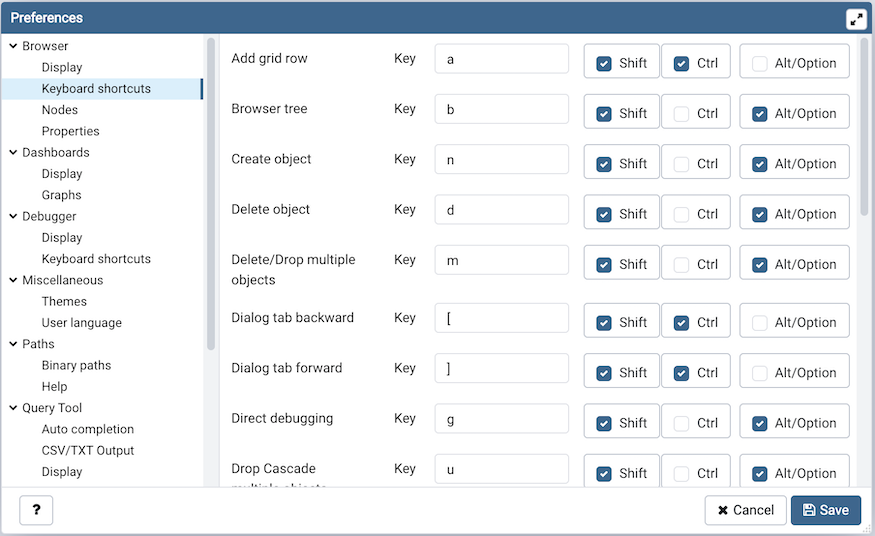
Task: Maximize the Preferences dialog with expand icon
Action: pos(856,19)
